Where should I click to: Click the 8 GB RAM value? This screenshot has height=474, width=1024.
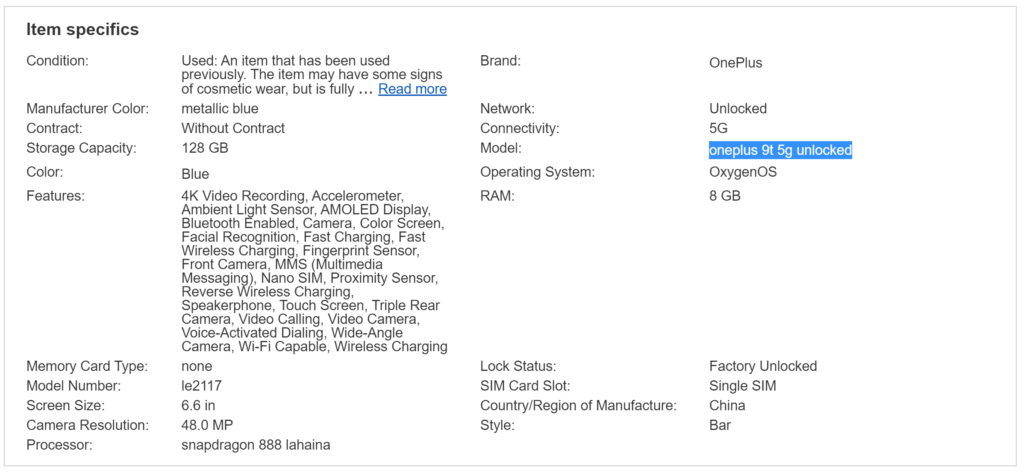coord(724,196)
